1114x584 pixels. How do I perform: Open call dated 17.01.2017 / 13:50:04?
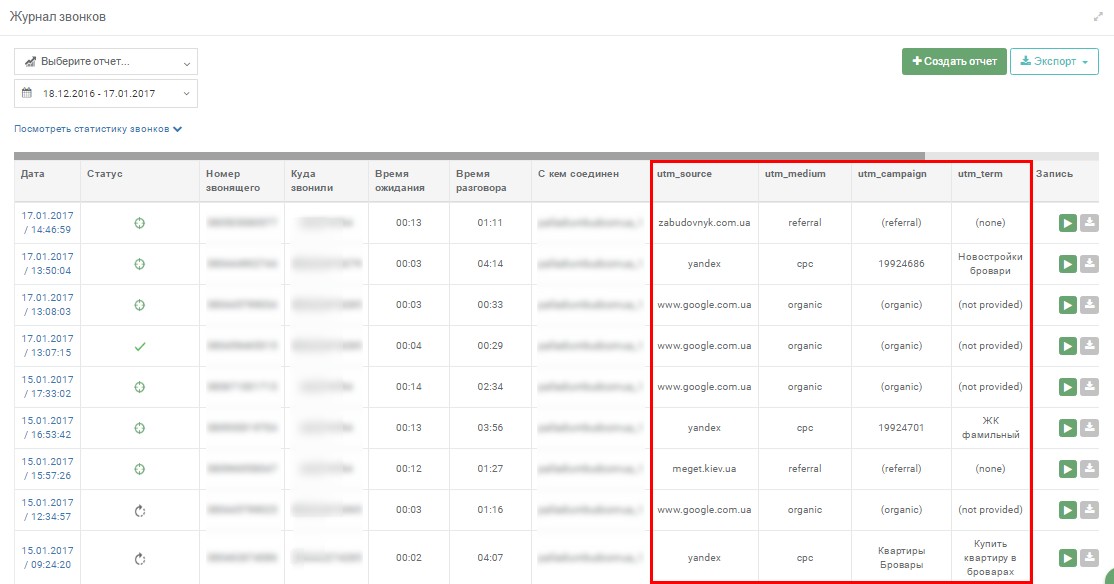[47, 264]
